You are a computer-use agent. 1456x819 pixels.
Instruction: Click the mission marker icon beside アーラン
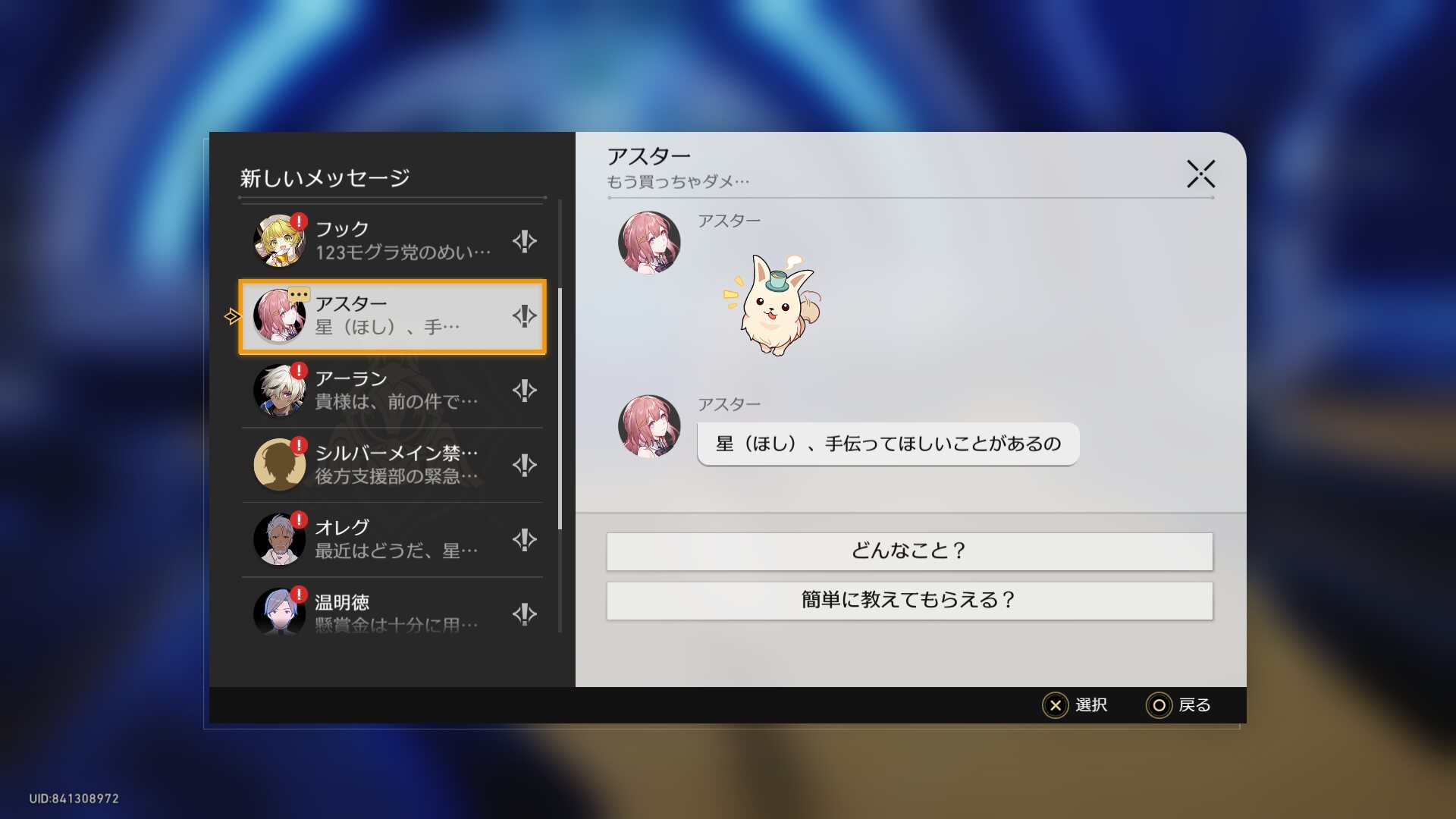[x=524, y=391]
